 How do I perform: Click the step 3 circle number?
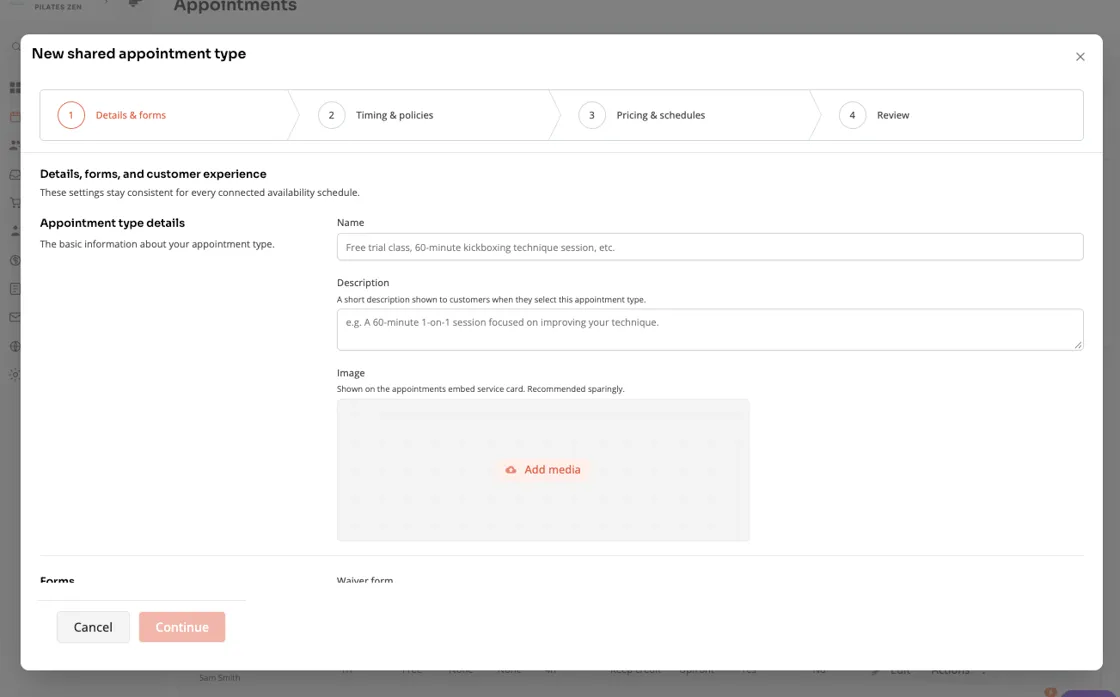(591, 115)
